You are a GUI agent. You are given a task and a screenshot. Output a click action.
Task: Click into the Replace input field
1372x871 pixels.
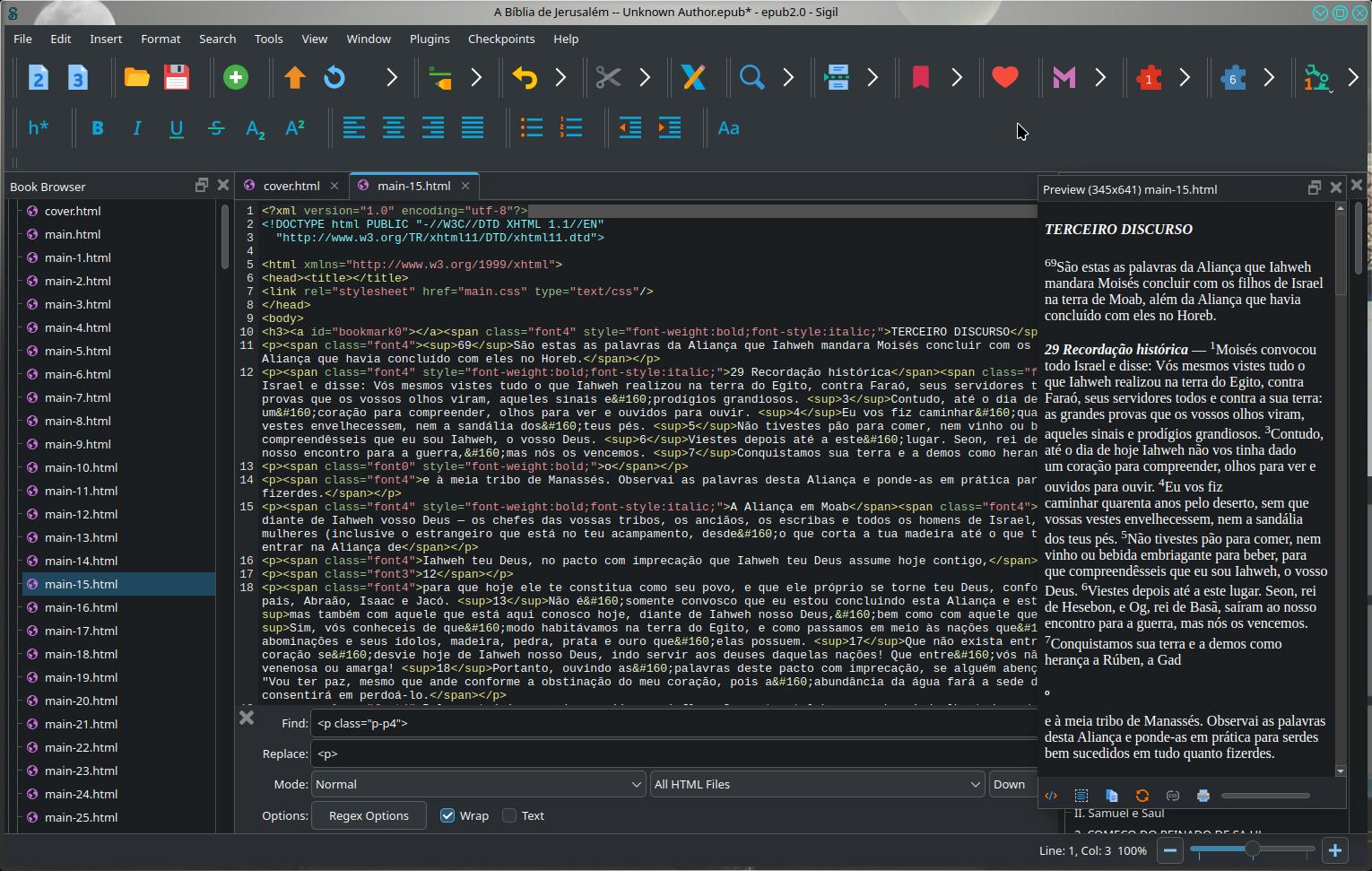(673, 753)
